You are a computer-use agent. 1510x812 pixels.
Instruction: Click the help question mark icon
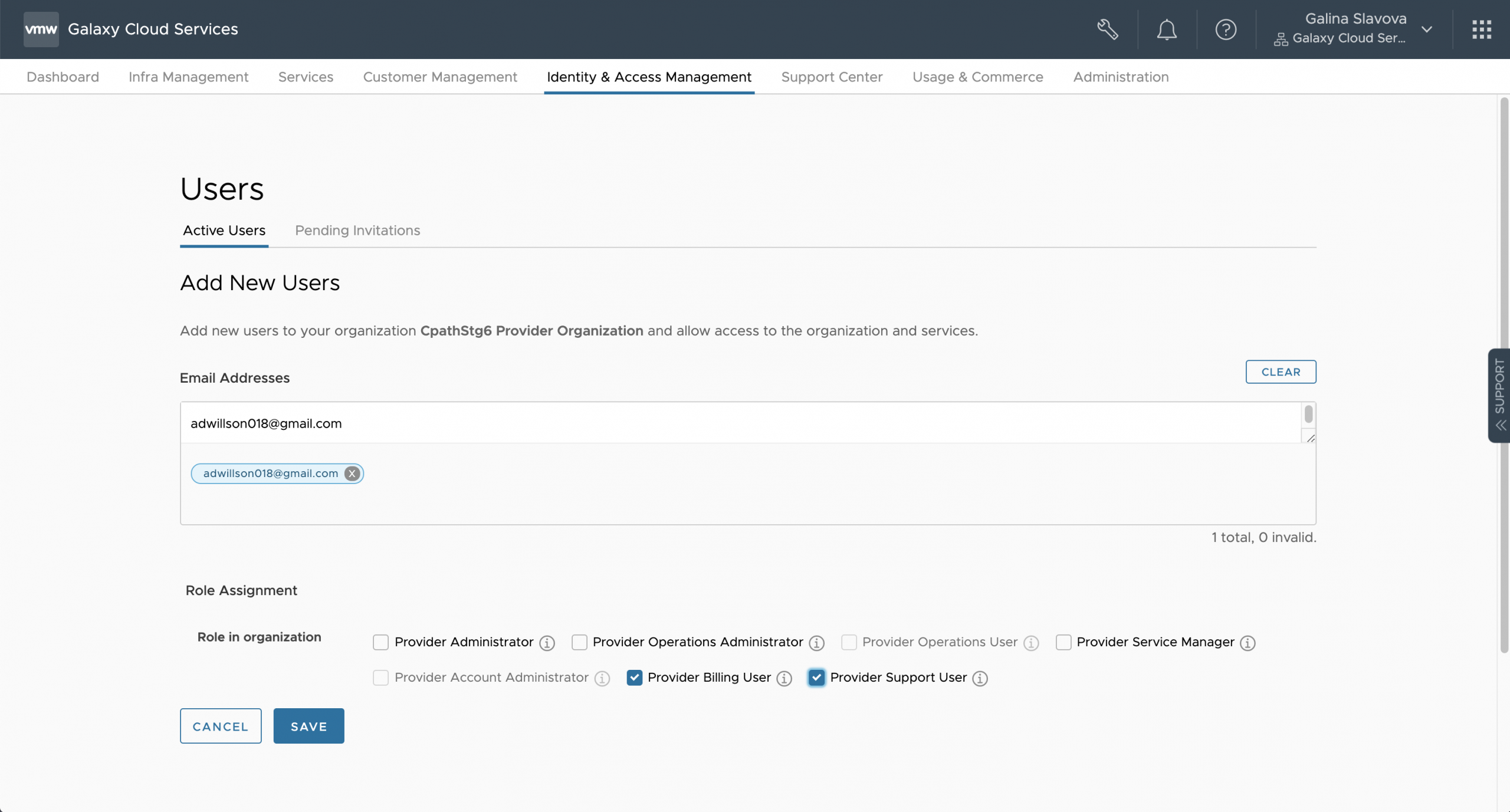click(x=1225, y=29)
